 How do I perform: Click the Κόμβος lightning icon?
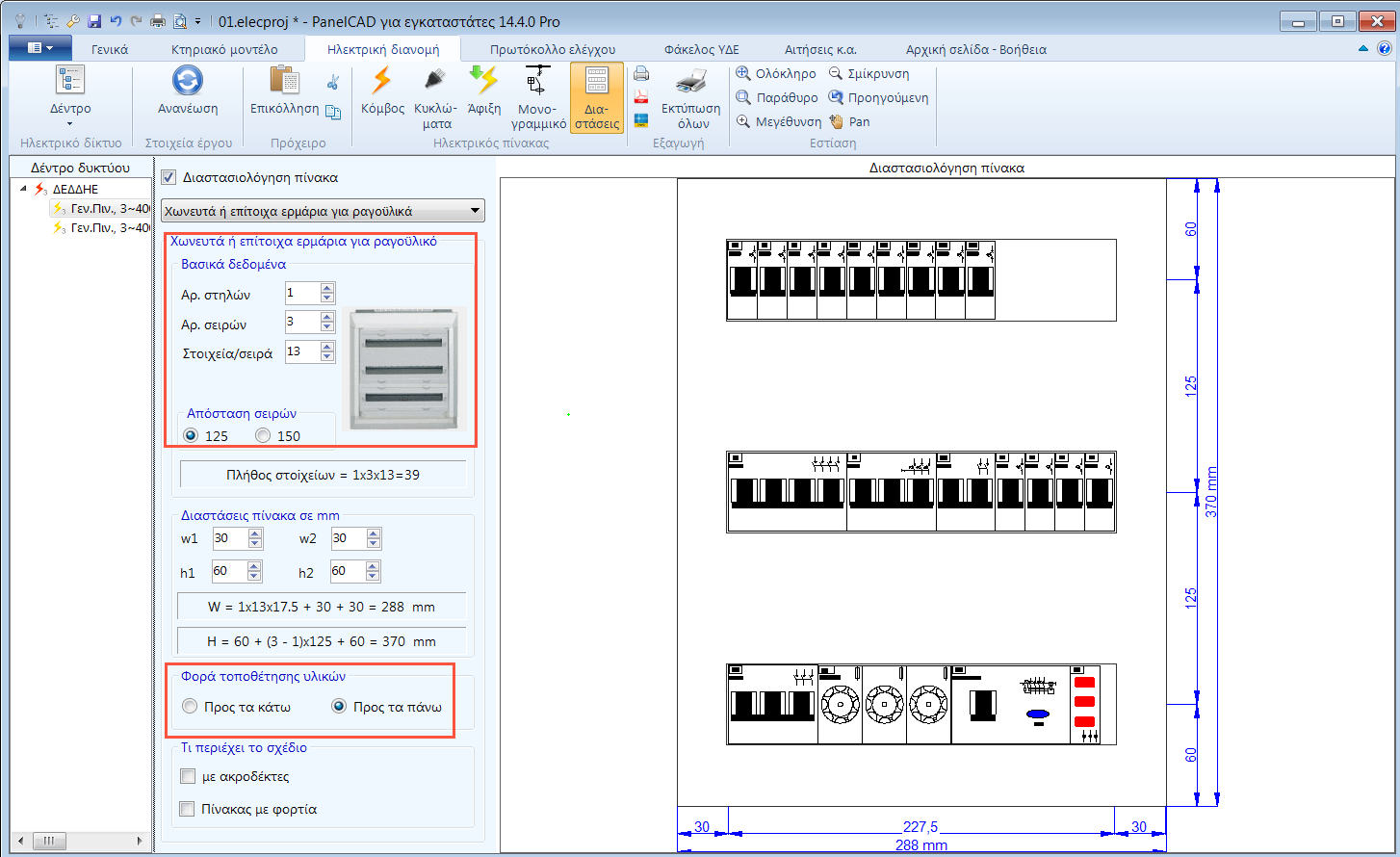(382, 81)
